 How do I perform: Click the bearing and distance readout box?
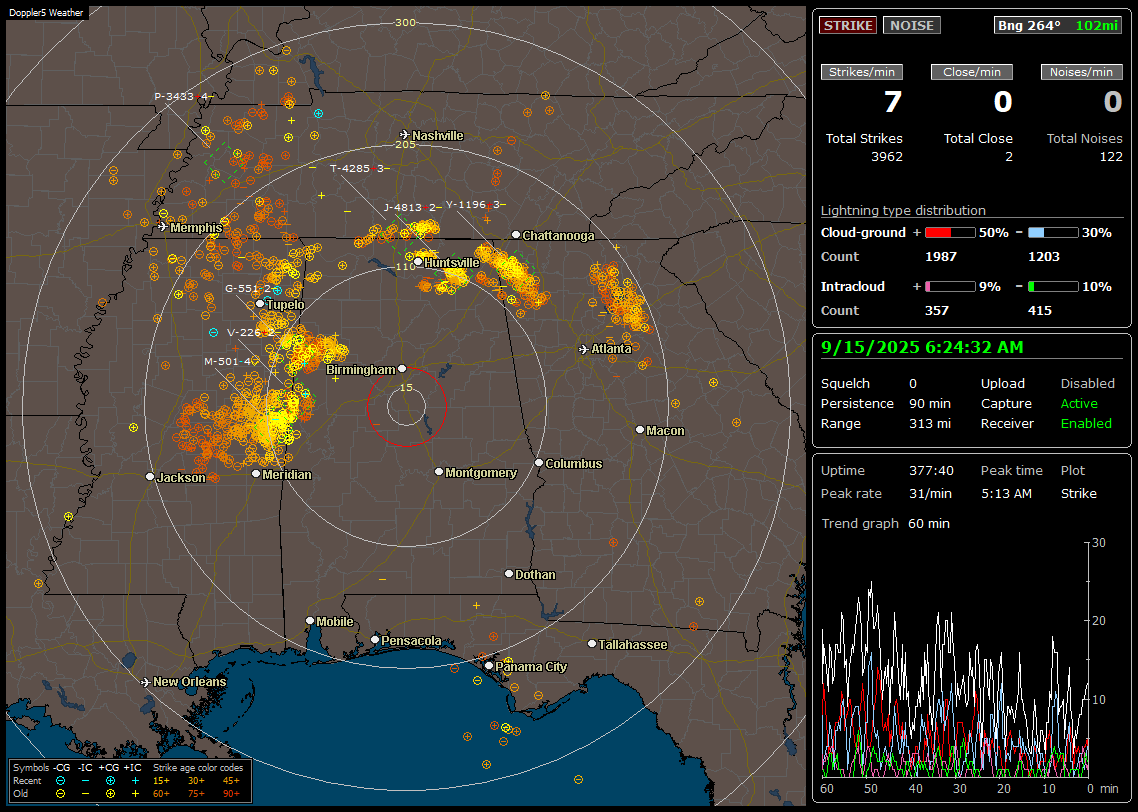(1058, 25)
